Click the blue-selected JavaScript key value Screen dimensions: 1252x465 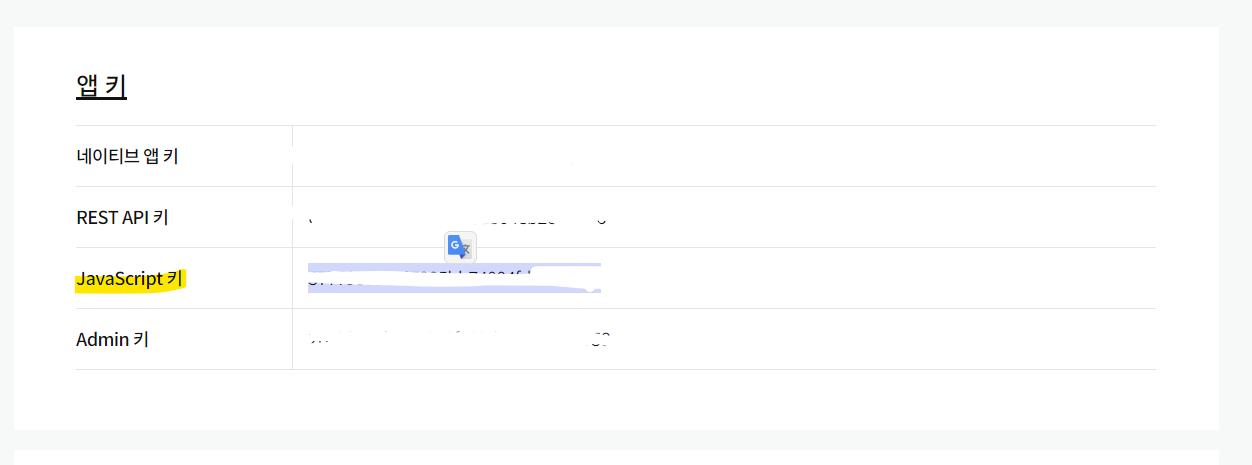click(x=454, y=278)
